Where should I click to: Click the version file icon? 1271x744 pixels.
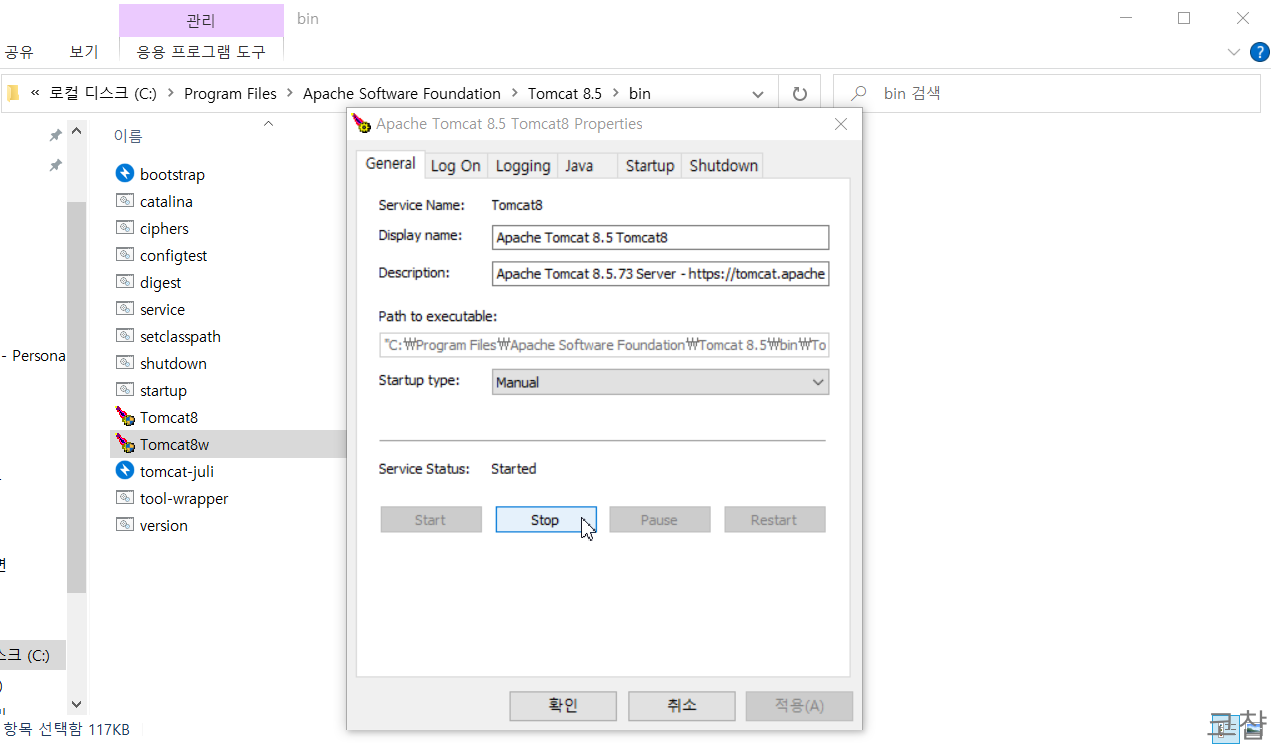point(125,525)
